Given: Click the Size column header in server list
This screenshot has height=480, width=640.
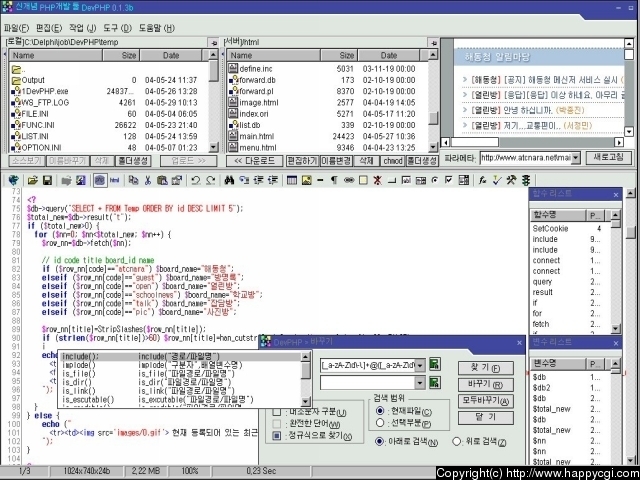Looking at the screenshot, I should click(x=340, y=55).
